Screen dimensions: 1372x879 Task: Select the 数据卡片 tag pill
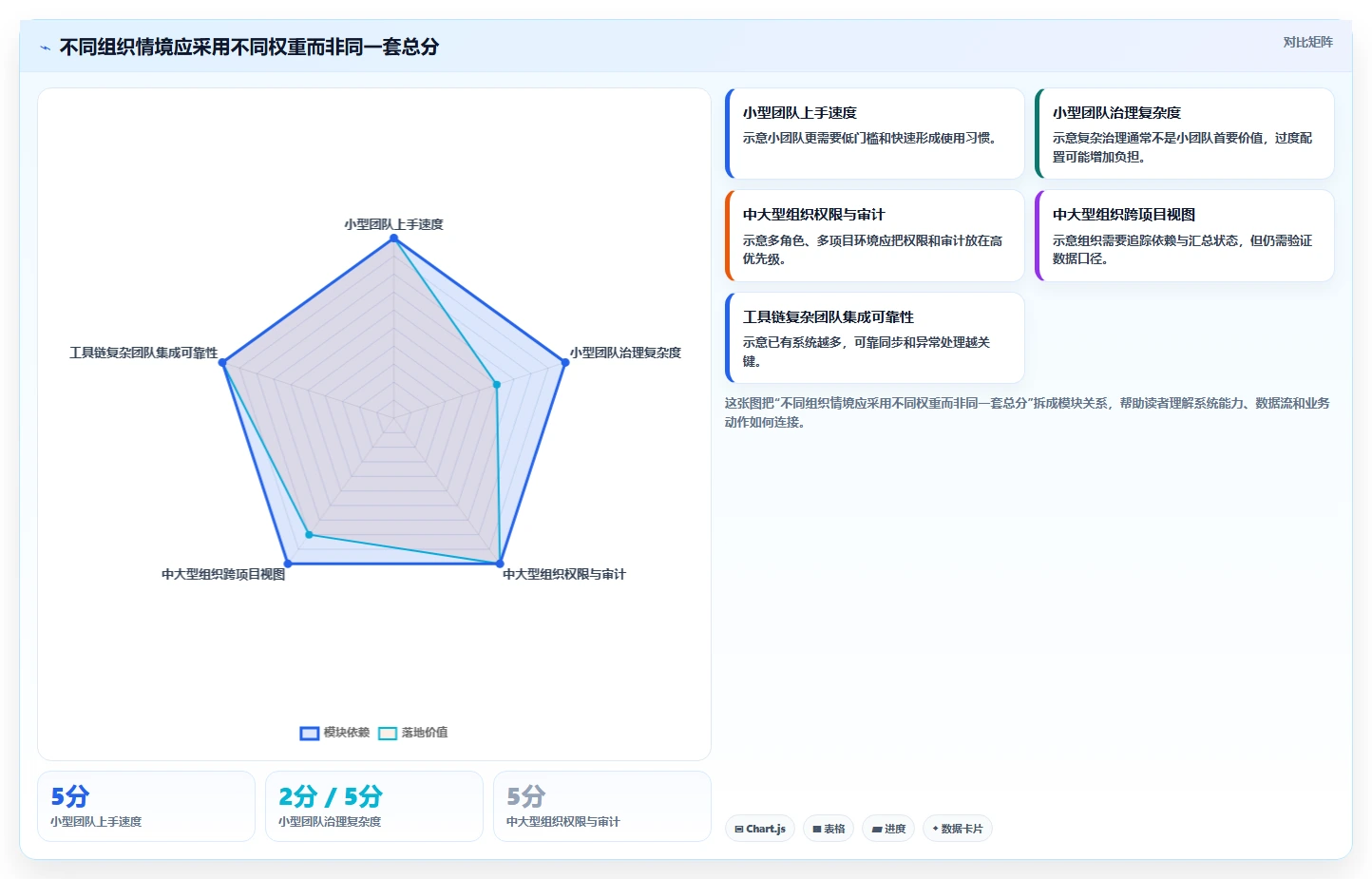(958, 829)
